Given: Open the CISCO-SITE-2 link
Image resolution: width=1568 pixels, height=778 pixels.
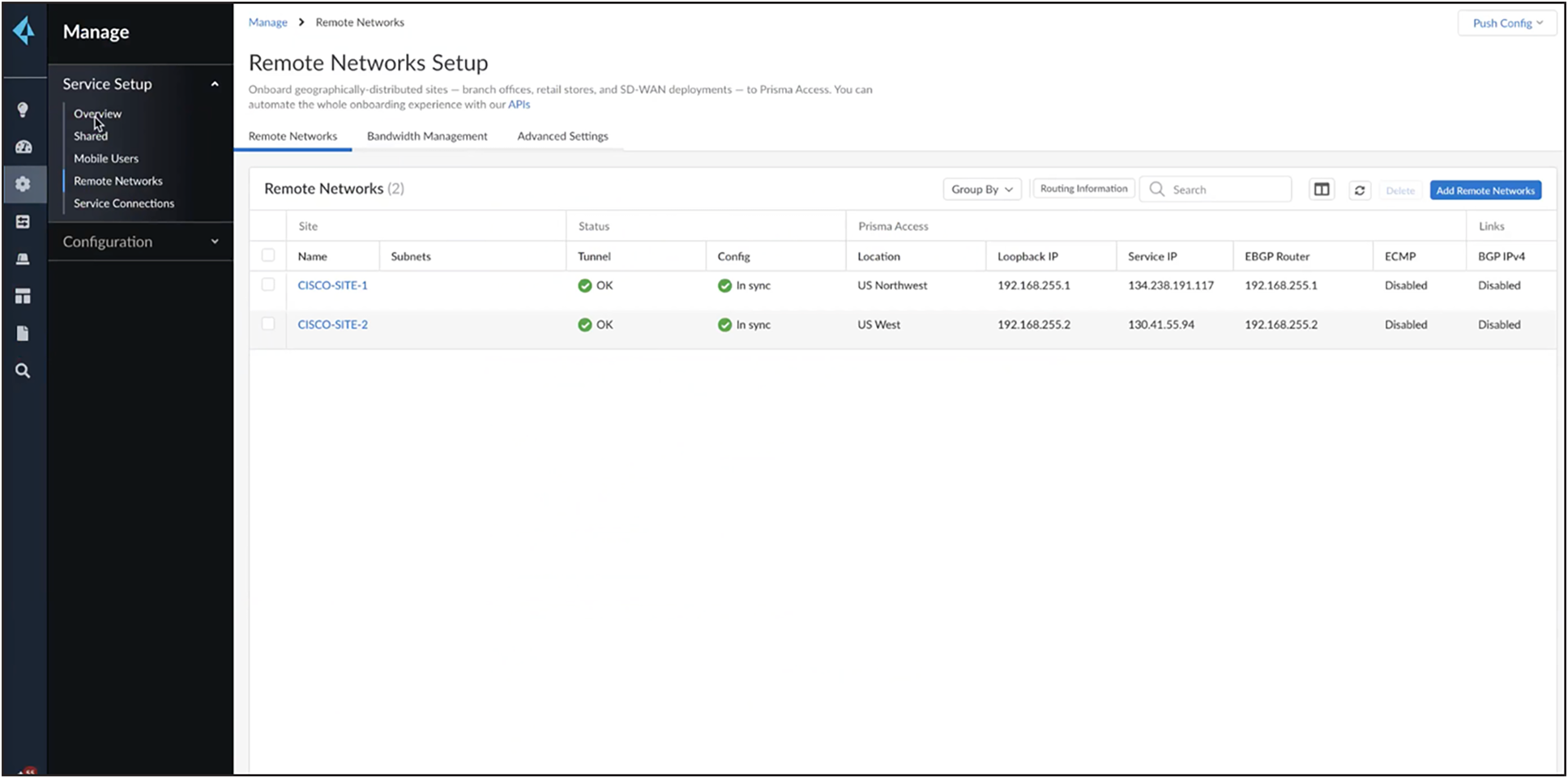Looking at the screenshot, I should [x=332, y=324].
